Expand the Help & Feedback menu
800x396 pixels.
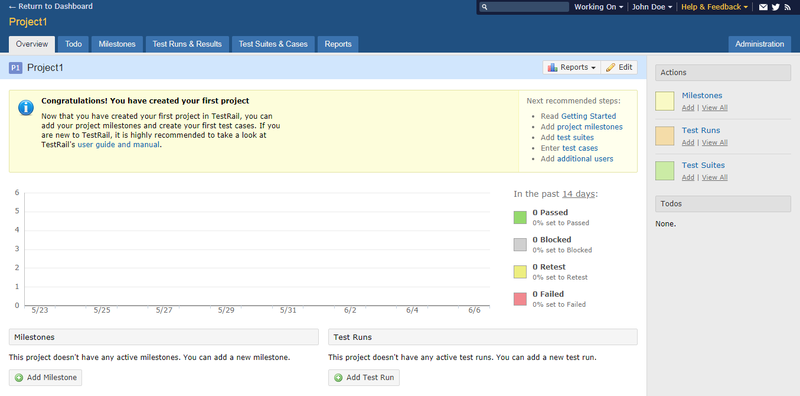[x=714, y=7]
